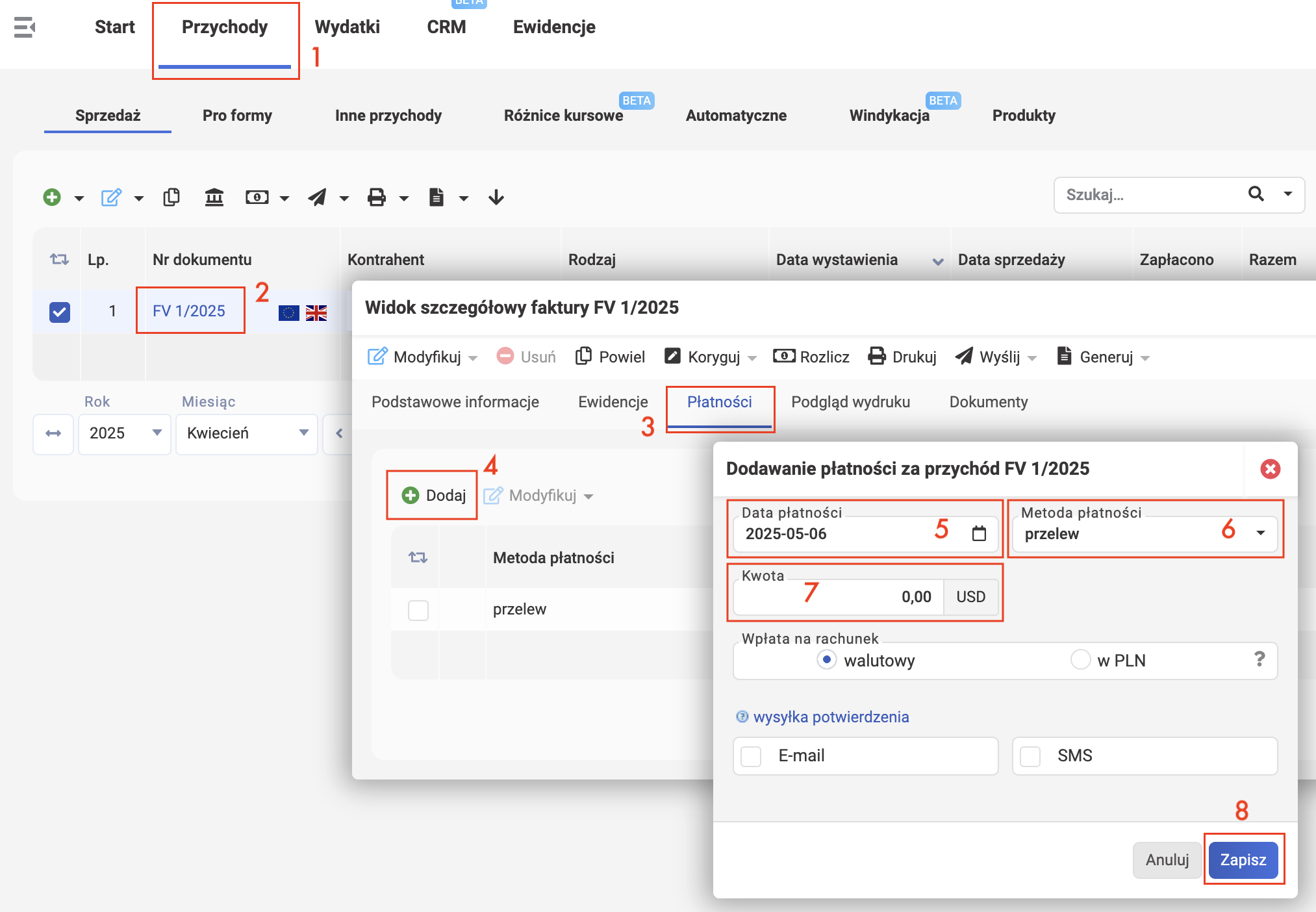Click the download arrow icon in toolbar
Image resolution: width=1316 pixels, height=912 pixels.
(496, 197)
